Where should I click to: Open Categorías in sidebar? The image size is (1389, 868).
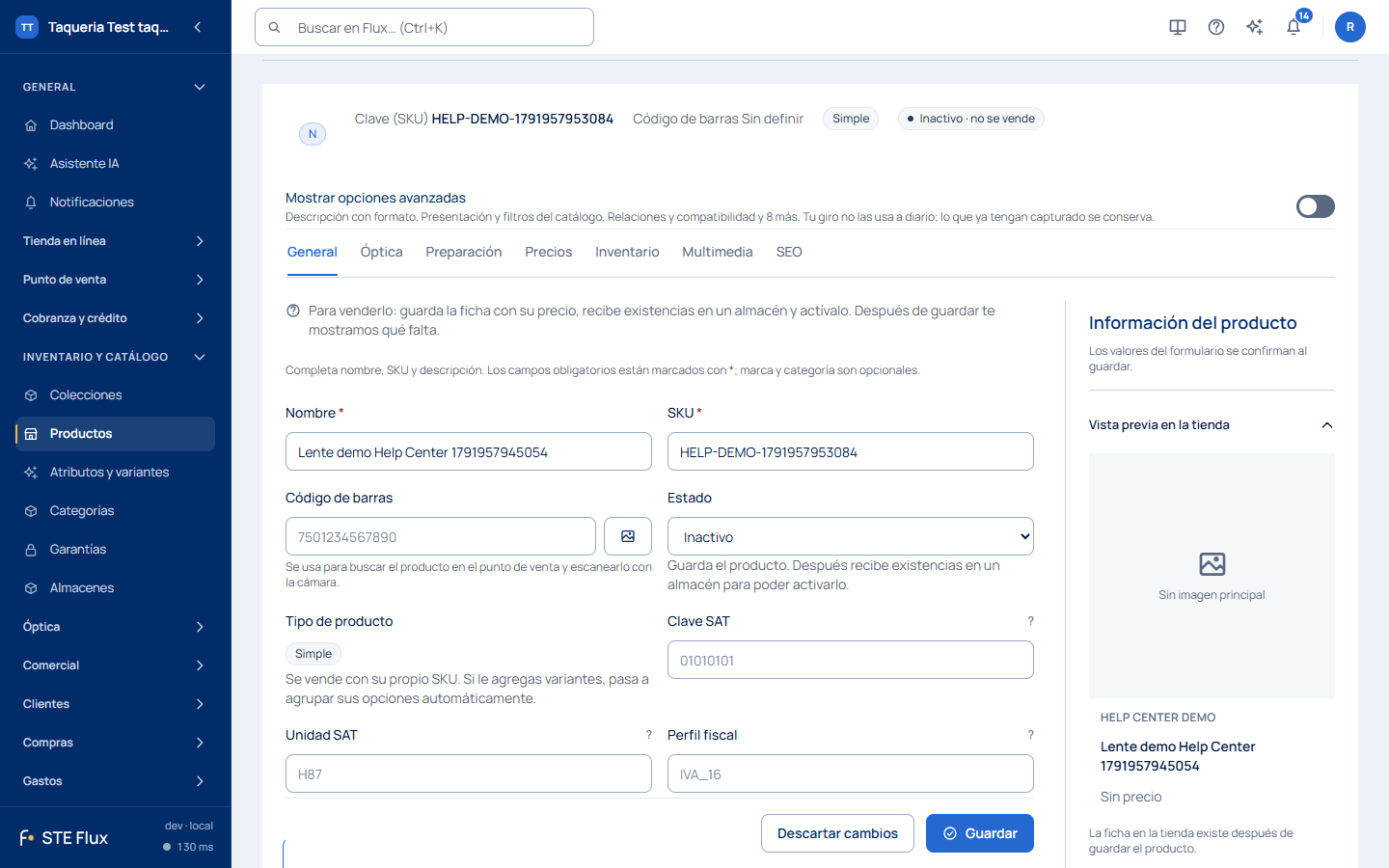[115, 511]
